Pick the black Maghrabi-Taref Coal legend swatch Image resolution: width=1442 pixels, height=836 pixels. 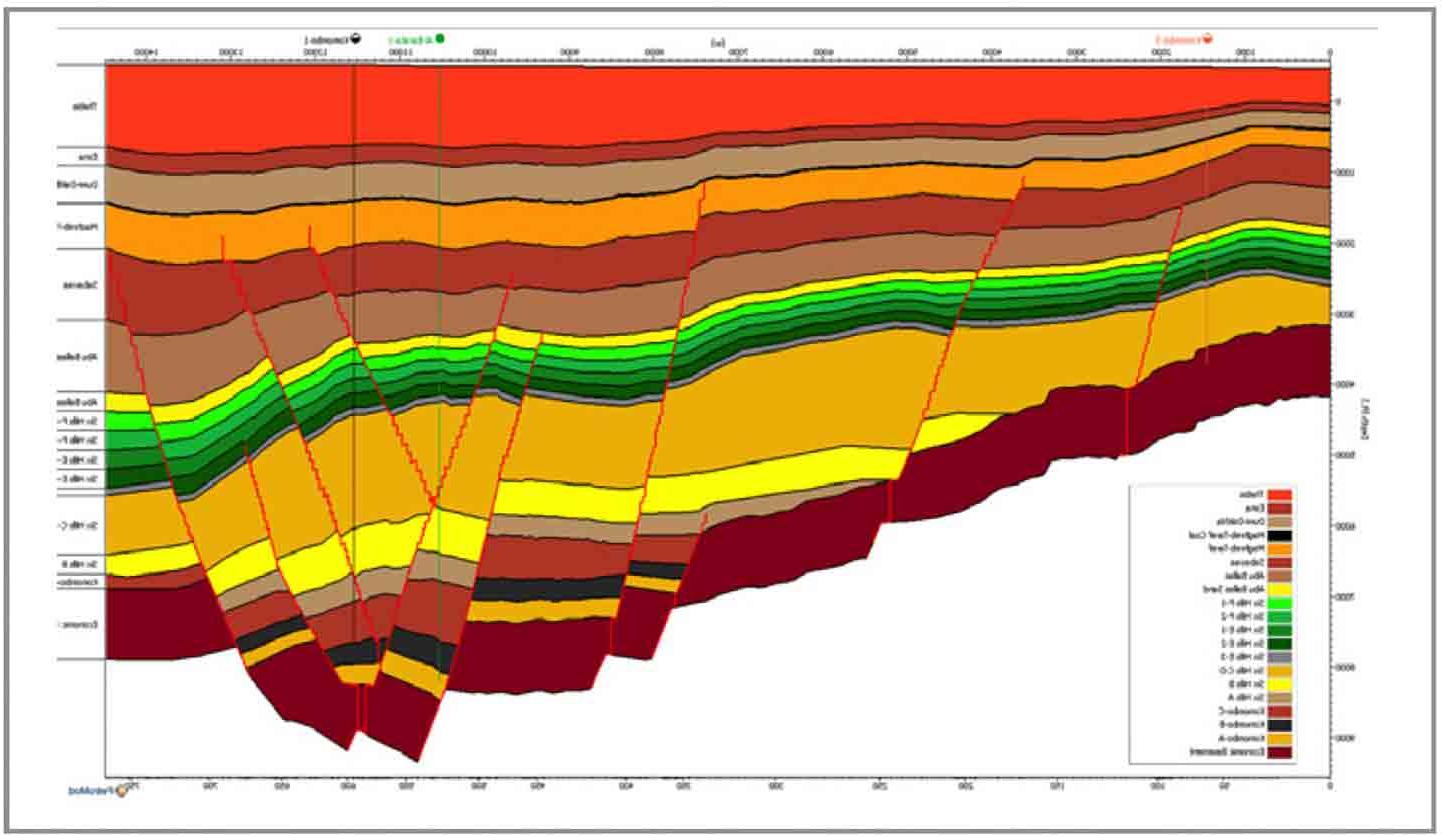tap(1279, 535)
